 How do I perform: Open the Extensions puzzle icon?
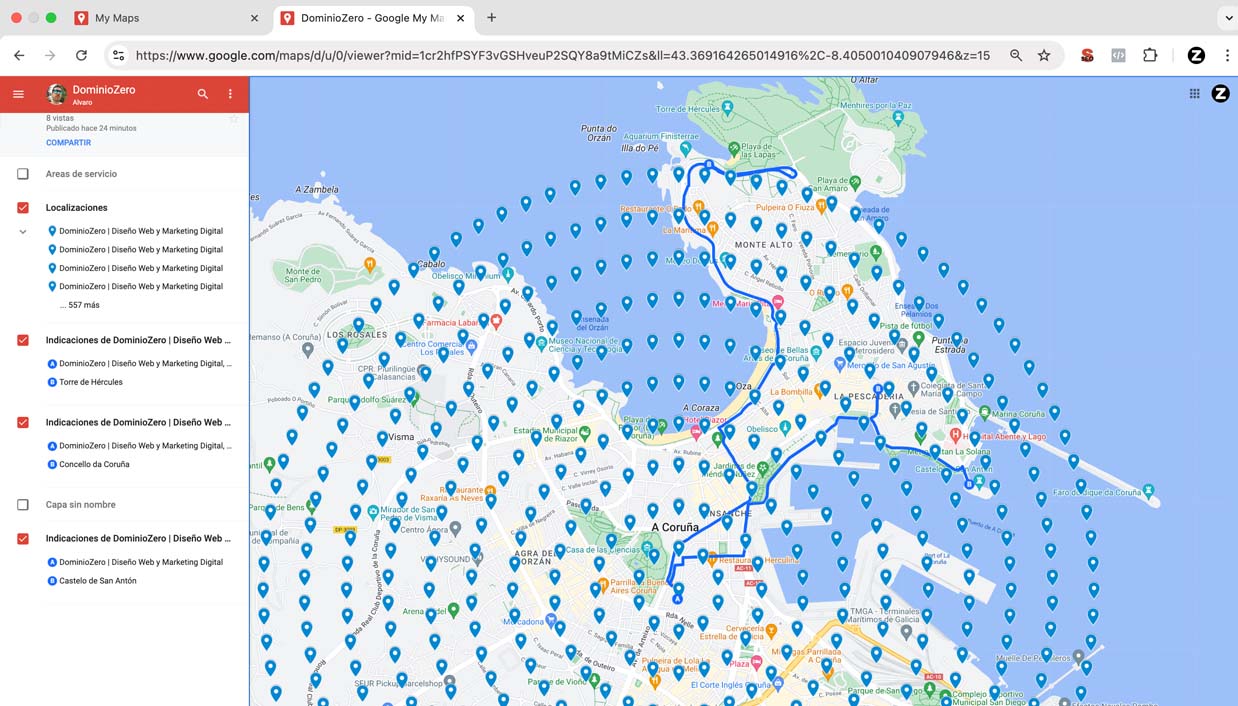click(x=1150, y=56)
